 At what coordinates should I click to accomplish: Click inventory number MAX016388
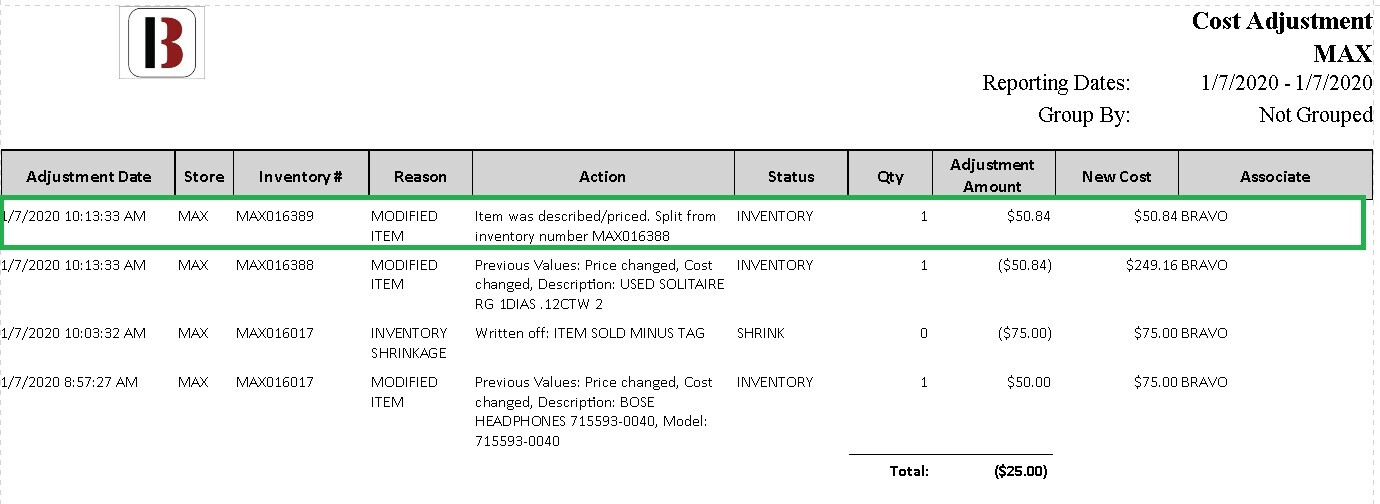275,265
